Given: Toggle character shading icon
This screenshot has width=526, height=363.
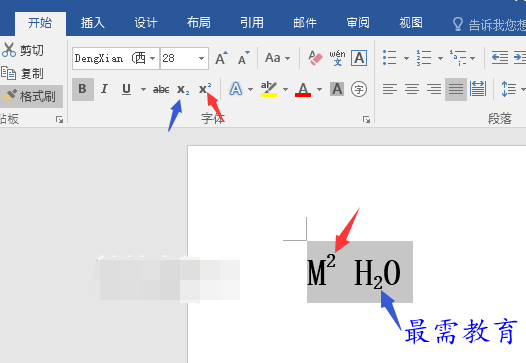Looking at the screenshot, I should tap(337, 89).
